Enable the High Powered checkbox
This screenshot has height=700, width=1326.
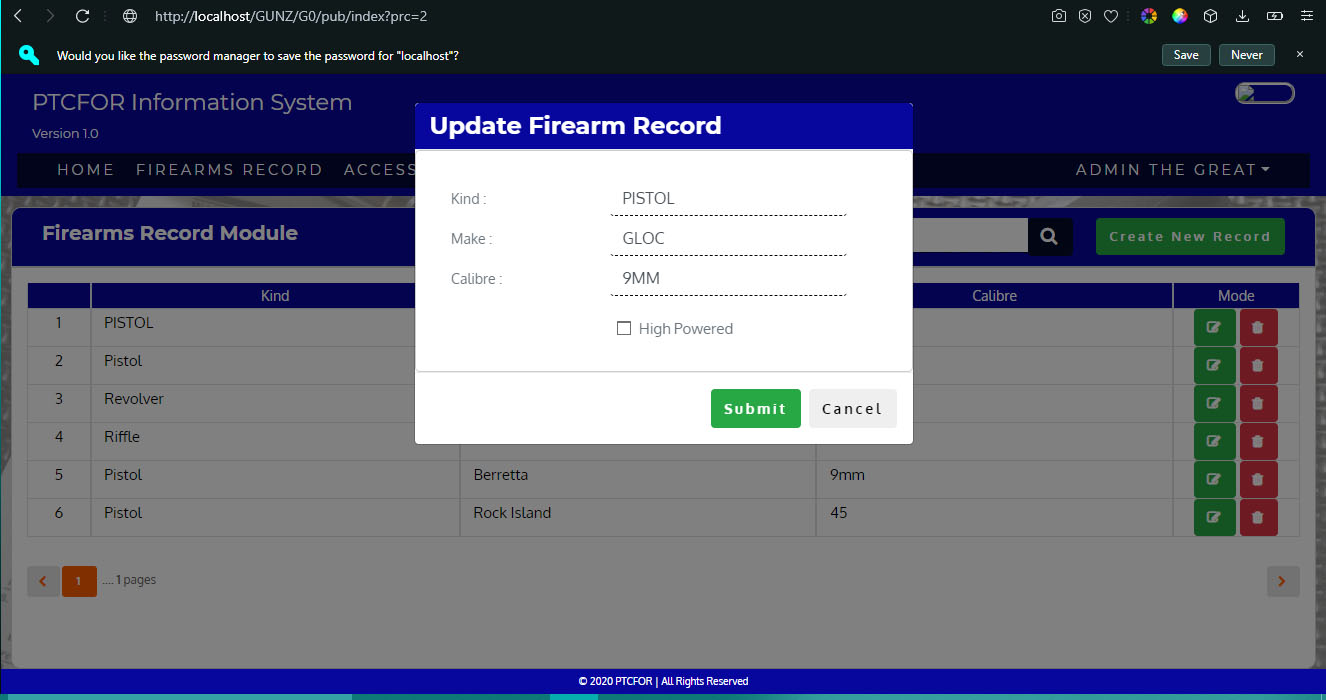624,328
